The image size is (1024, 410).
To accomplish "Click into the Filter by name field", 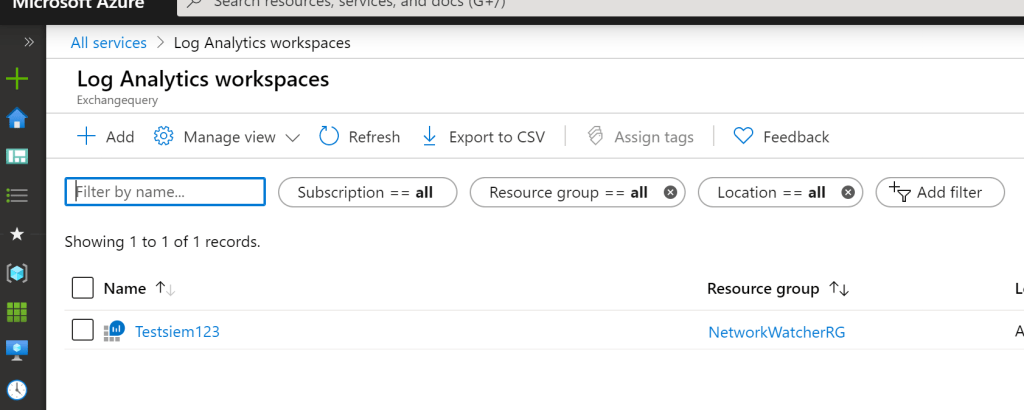I will point(165,192).
